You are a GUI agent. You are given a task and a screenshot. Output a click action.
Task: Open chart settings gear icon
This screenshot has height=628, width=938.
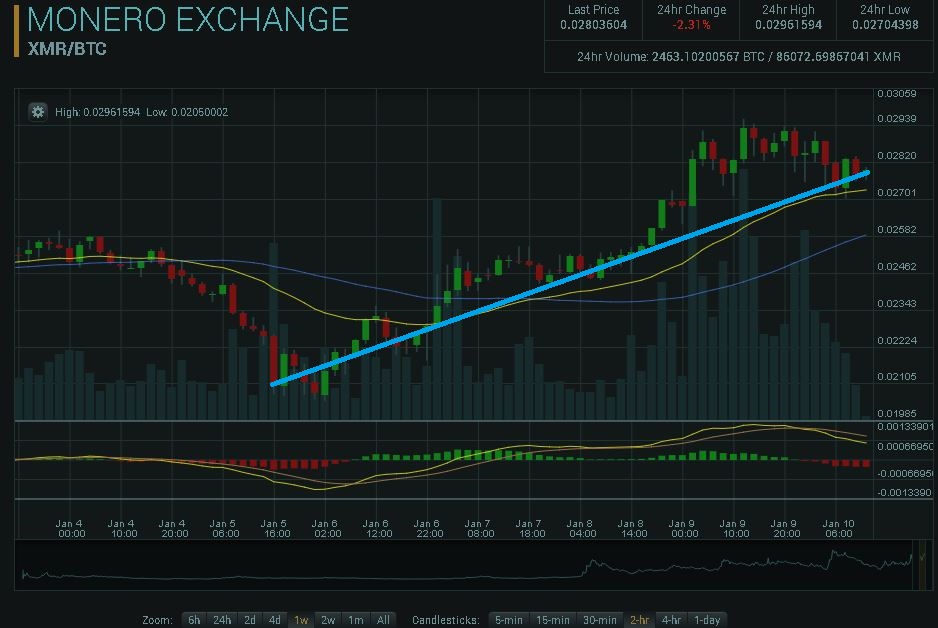click(38, 112)
